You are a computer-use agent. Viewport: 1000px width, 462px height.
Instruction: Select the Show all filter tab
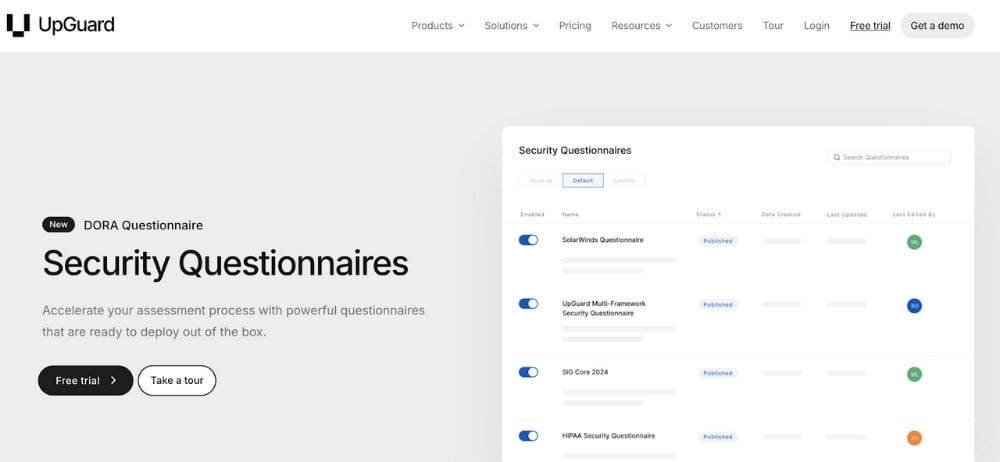[540, 181]
